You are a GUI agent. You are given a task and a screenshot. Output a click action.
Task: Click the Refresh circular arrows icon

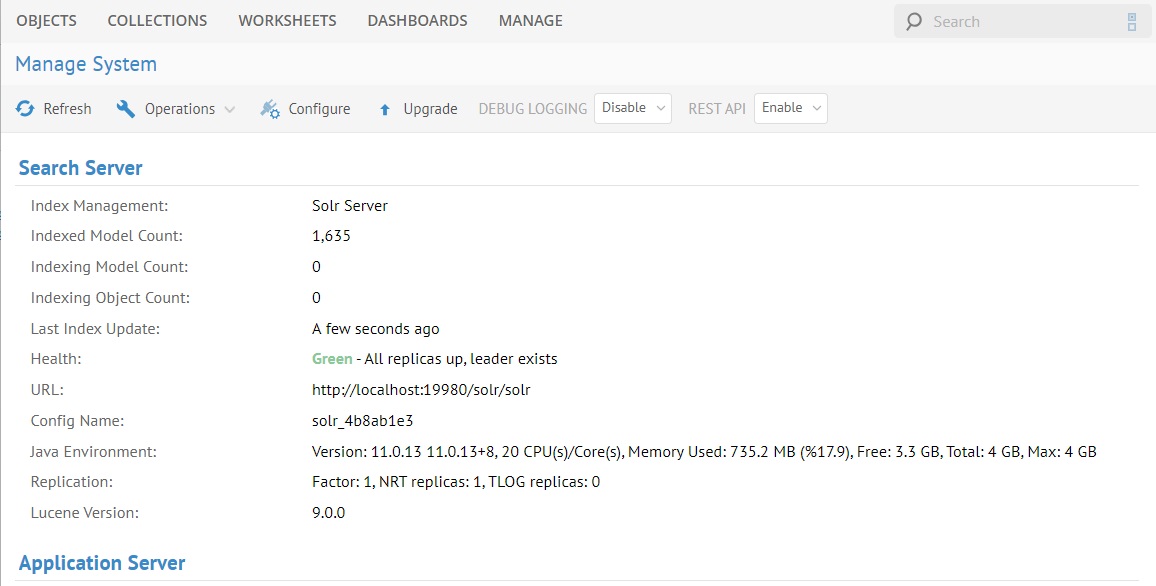click(x=25, y=109)
